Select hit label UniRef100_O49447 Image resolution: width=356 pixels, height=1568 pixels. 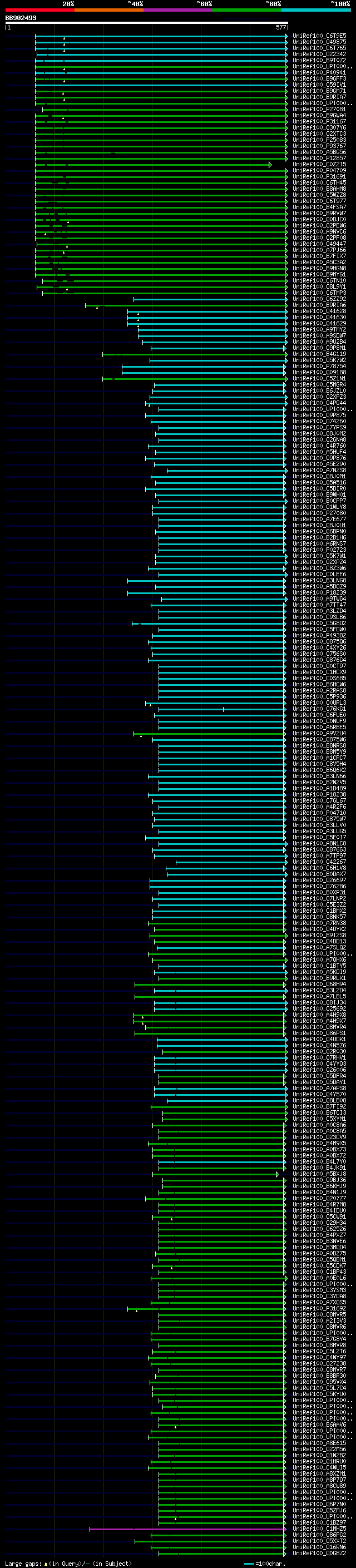coord(319,244)
